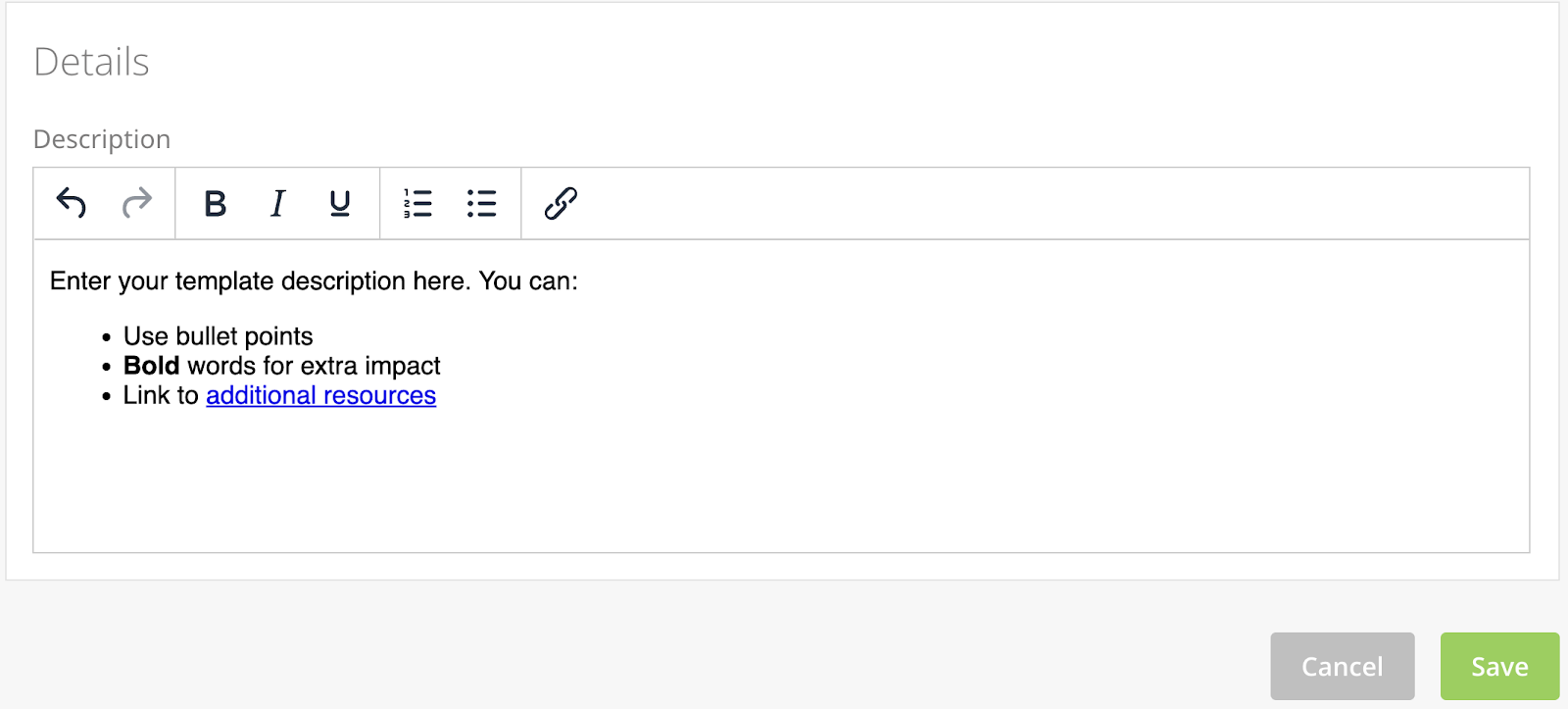Click the 'Details' section heading
Viewport: 1568px width, 709px height.
[91, 62]
